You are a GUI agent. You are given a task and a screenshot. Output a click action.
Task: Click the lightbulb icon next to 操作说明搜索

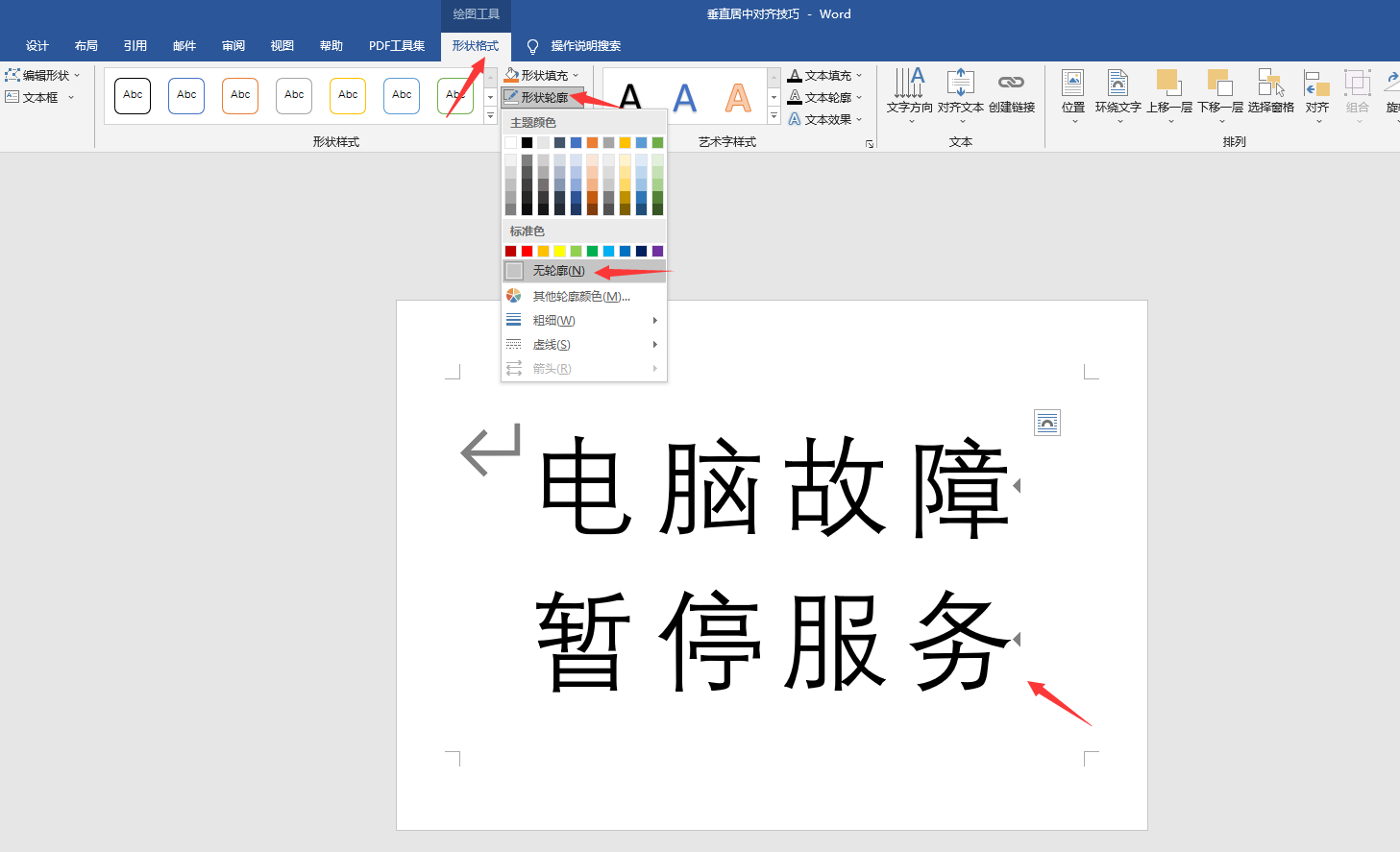point(532,46)
